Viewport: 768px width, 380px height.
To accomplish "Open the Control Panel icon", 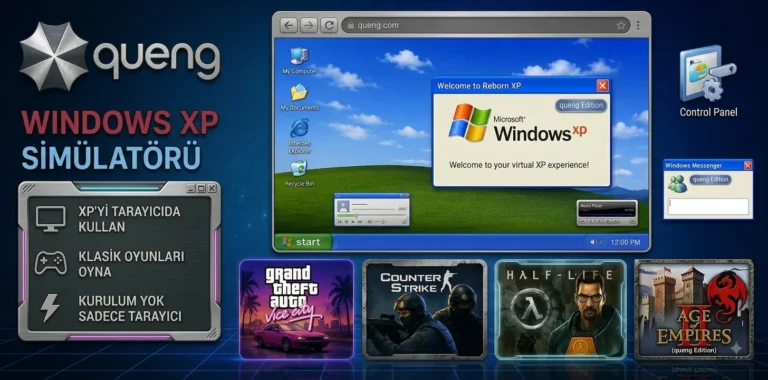I will coord(708,81).
